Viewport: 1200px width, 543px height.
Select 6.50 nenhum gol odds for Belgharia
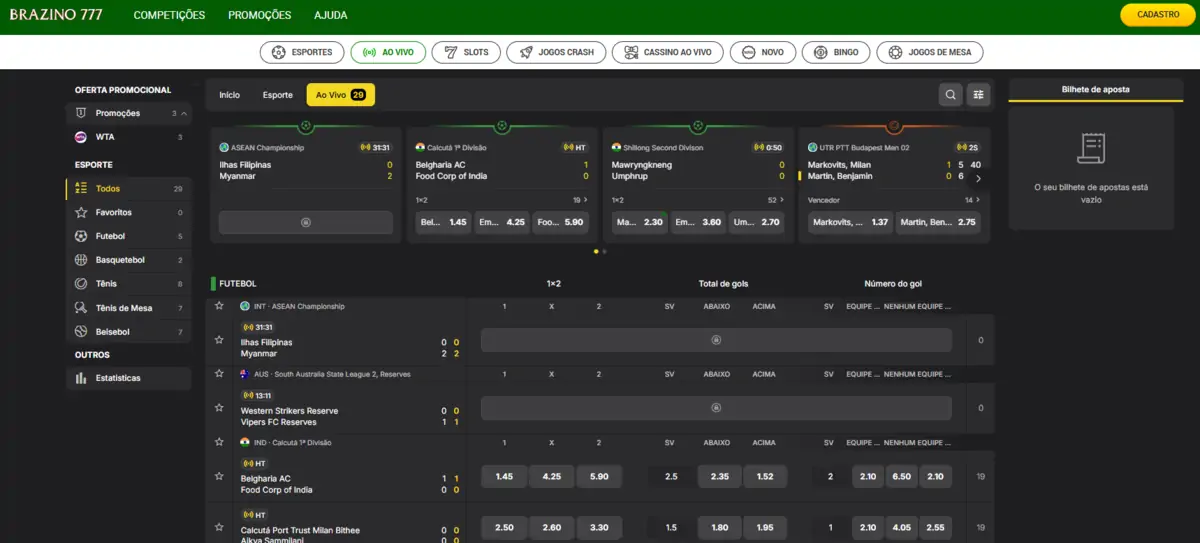902,477
